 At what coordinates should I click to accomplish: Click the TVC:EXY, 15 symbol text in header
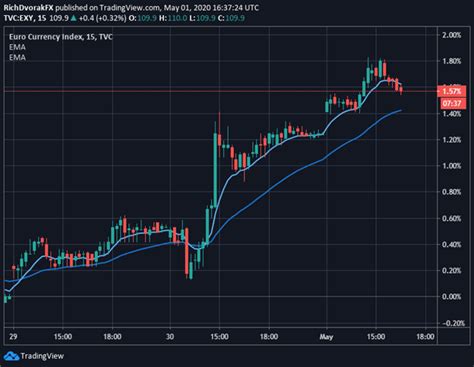coord(25,18)
